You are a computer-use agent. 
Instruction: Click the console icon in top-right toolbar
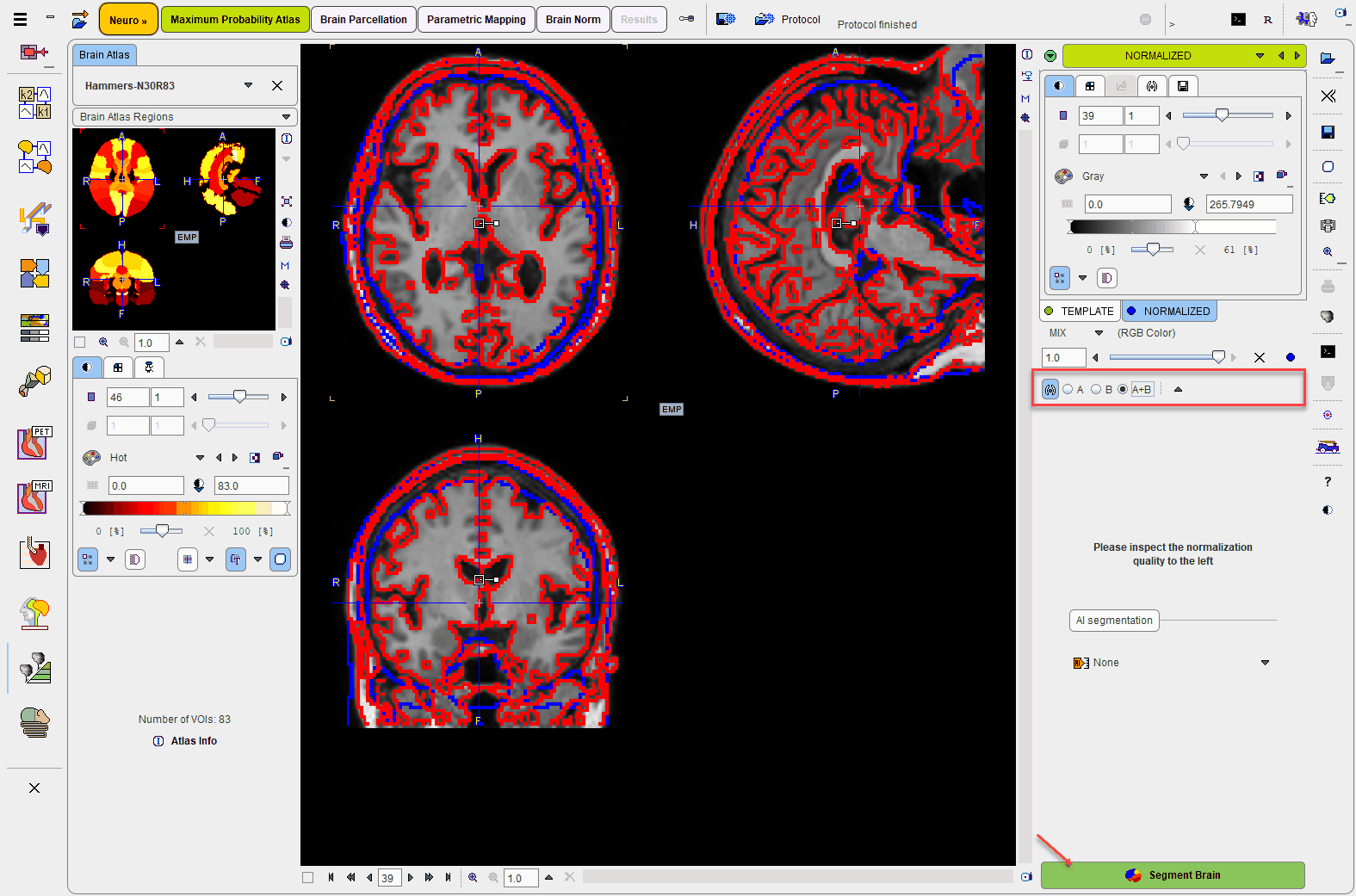coord(1238,19)
